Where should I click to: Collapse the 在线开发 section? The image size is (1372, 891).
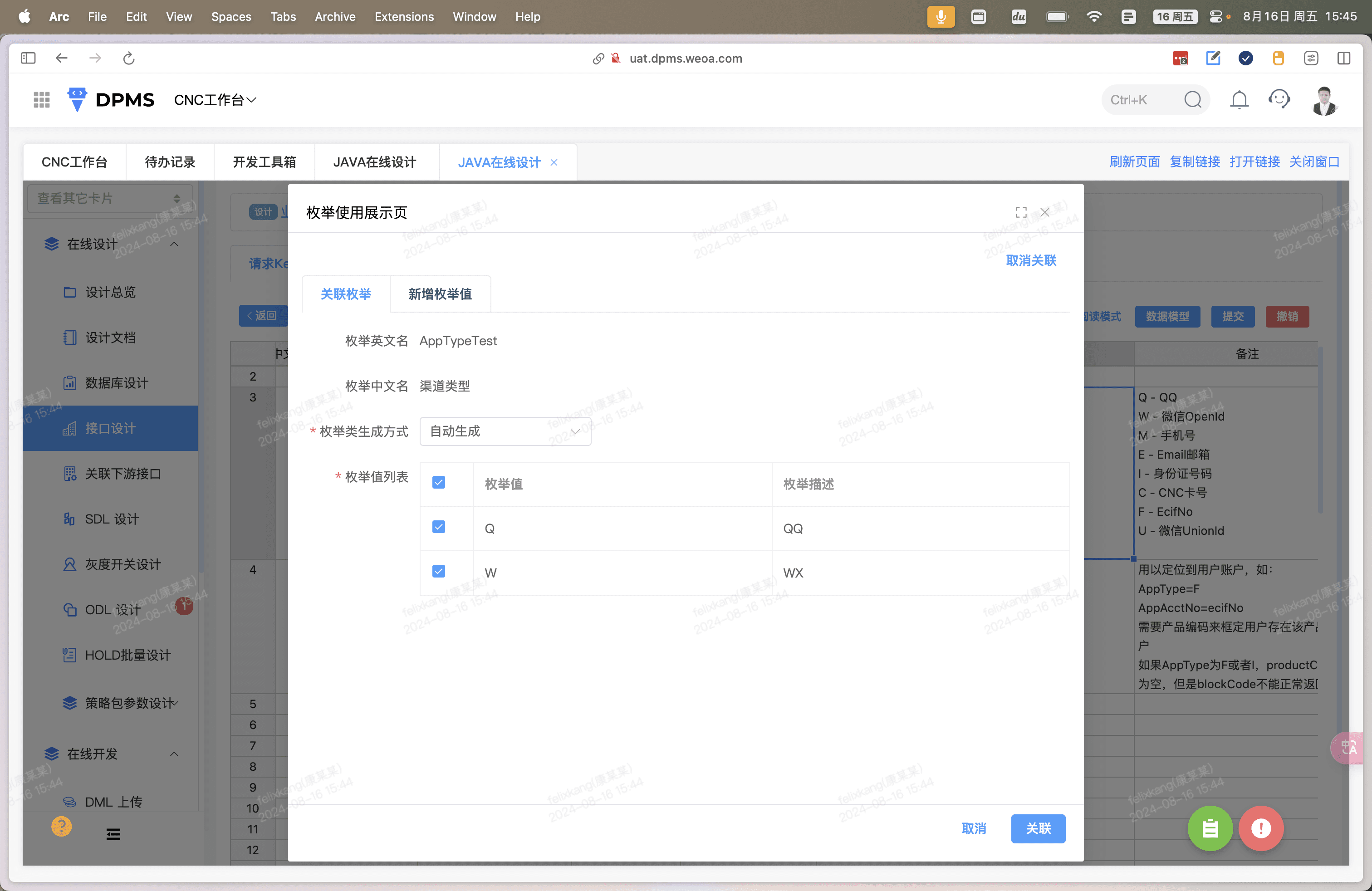174,754
